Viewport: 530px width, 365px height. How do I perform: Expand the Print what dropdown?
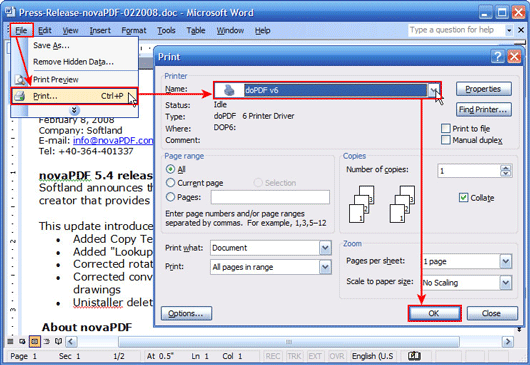point(325,248)
